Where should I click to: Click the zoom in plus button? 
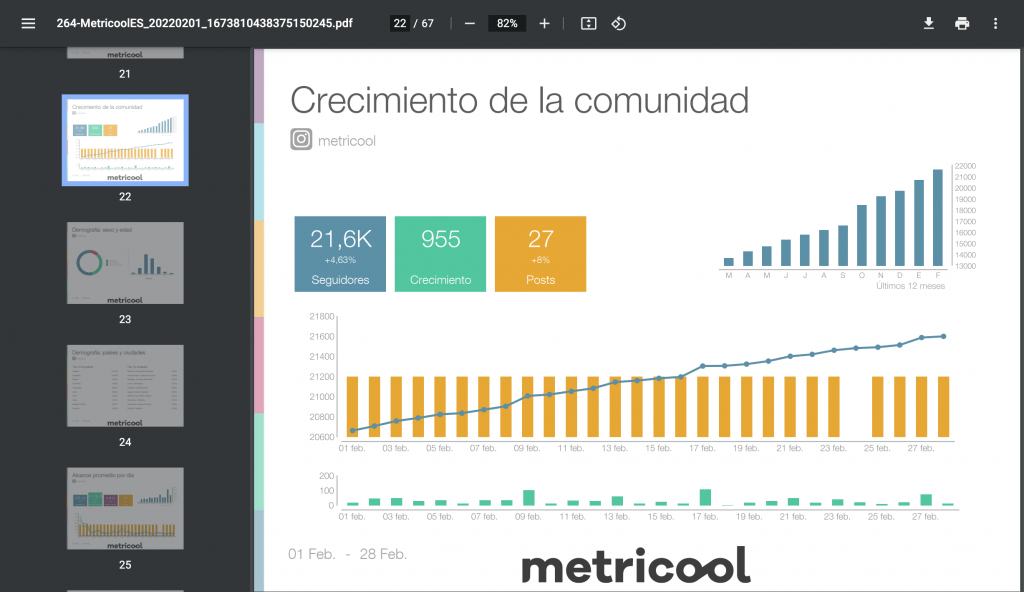click(544, 24)
